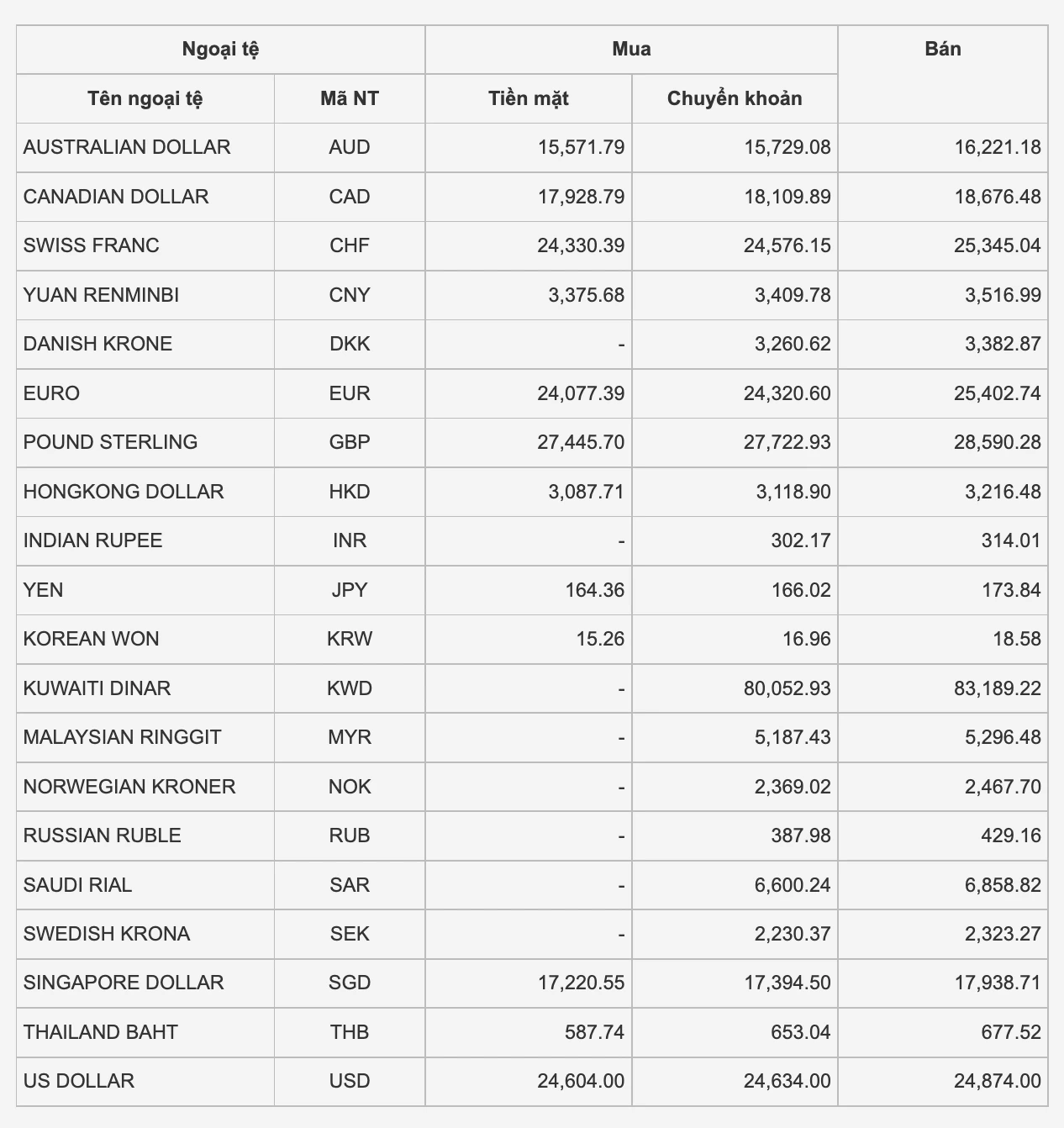Select the Tên ngoại tệ subheader
The width and height of the screenshot is (1064, 1128).
pyautogui.click(x=145, y=98)
